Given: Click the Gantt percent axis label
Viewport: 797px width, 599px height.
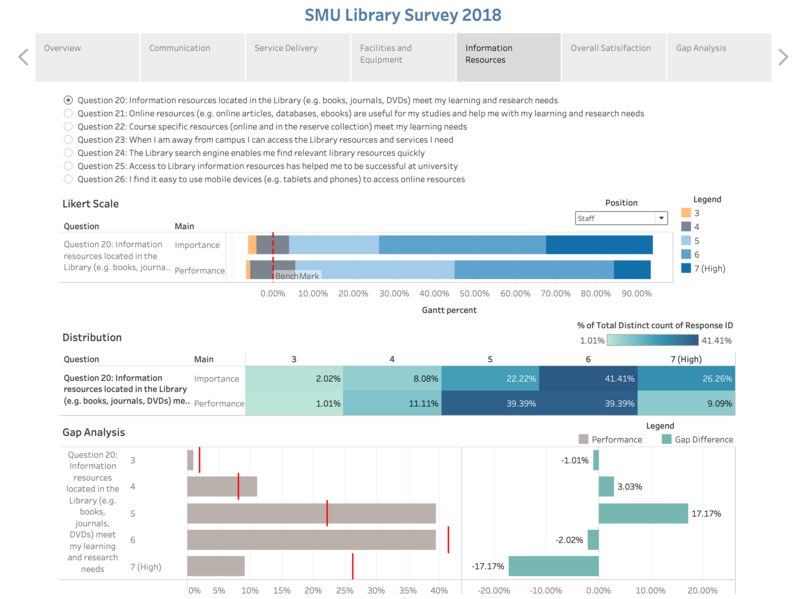Looking at the screenshot, I should (449, 310).
